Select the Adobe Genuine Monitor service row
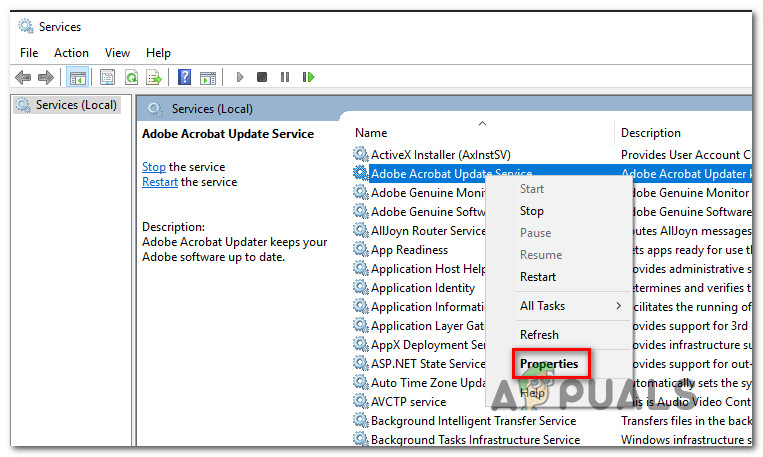This screenshot has height=457, width=763. (x=428, y=193)
